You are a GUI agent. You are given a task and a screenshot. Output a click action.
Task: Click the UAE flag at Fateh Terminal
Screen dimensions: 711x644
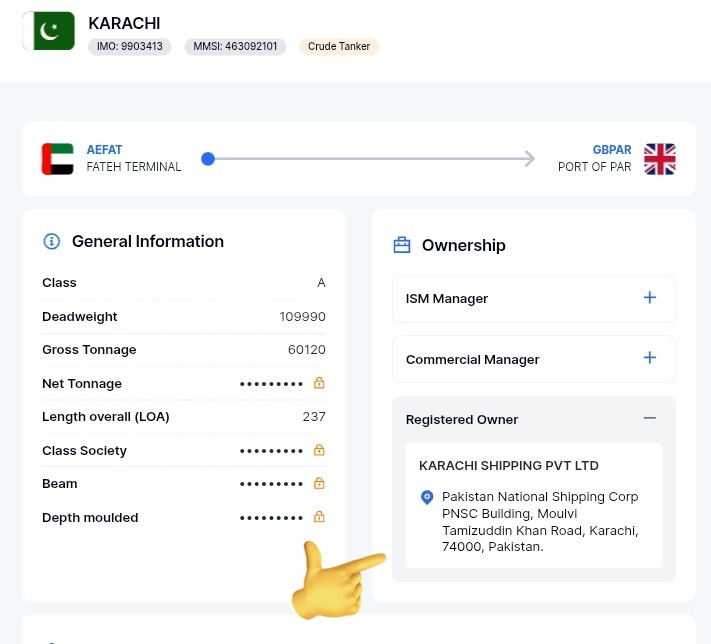(x=57, y=159)
